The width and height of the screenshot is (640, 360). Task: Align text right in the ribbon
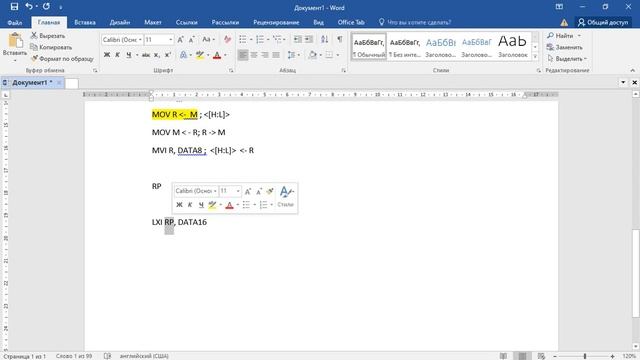tap(265, 55)
